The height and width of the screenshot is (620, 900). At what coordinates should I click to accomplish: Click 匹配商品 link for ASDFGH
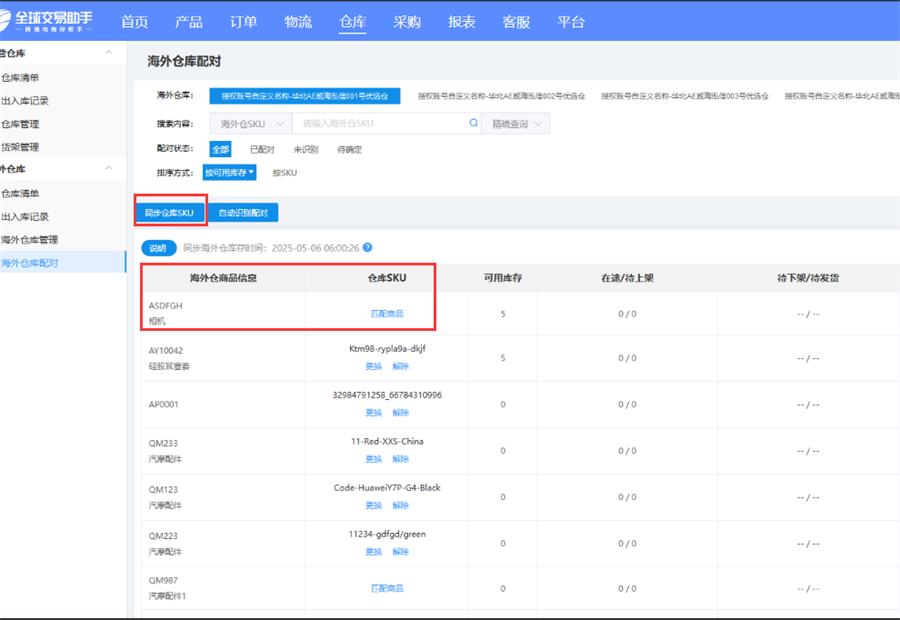[x=387, y=313]
